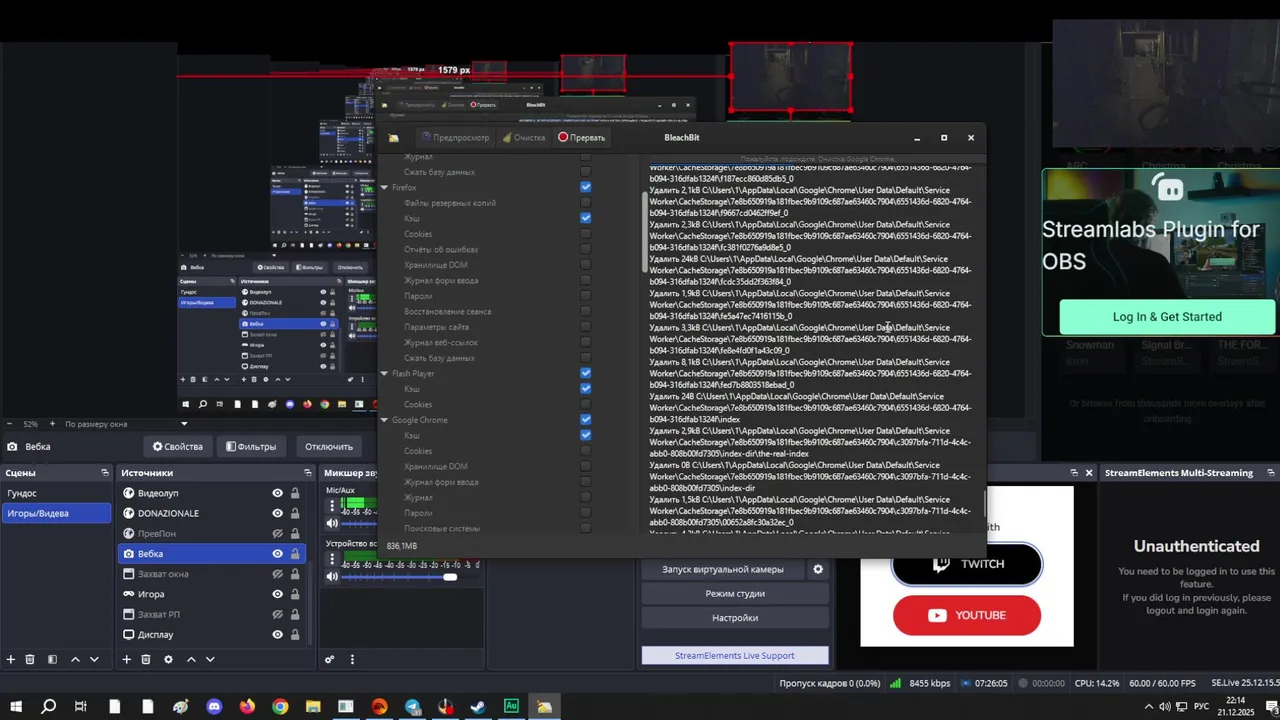Image resolution: width=1280 pixels, height=720 pixels.
Task: Click Запуск виртуальной камеры button
Action: tap(723, 569)
